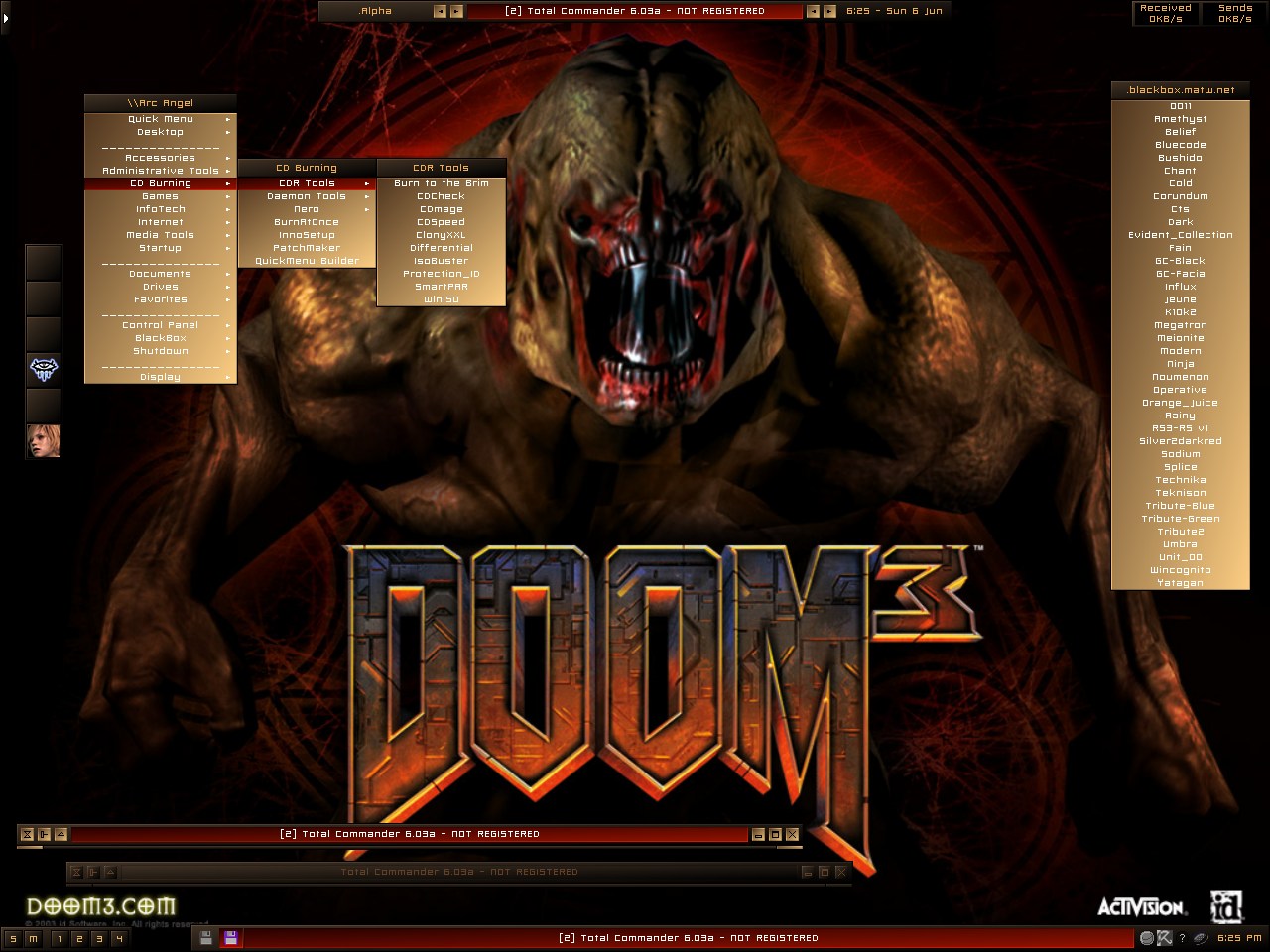Expand the Games submenu
Image resolution: width=1270 pixels, height=952 pixels.
coord(161,196)
